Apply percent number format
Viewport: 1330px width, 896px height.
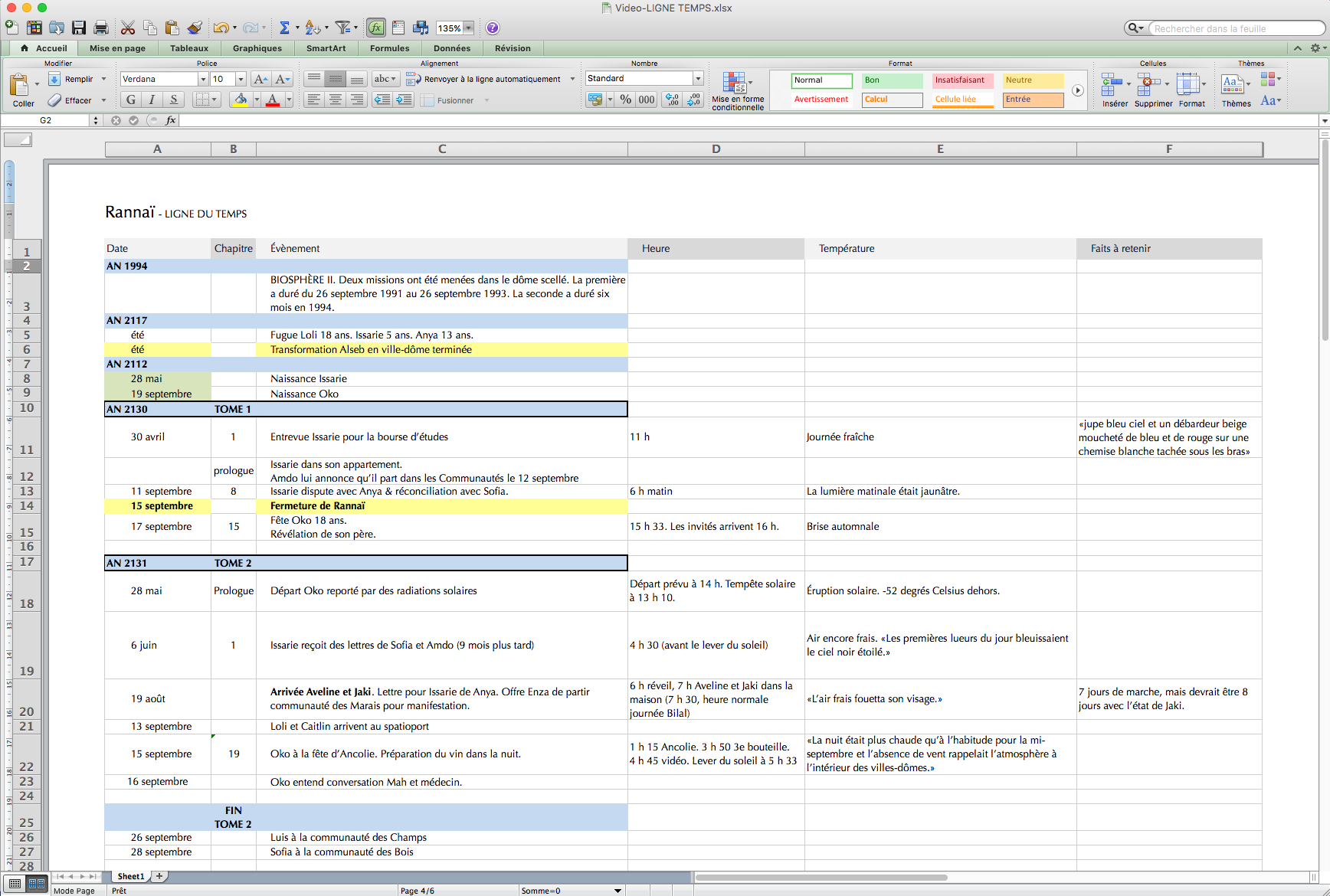tap(626, 100)
